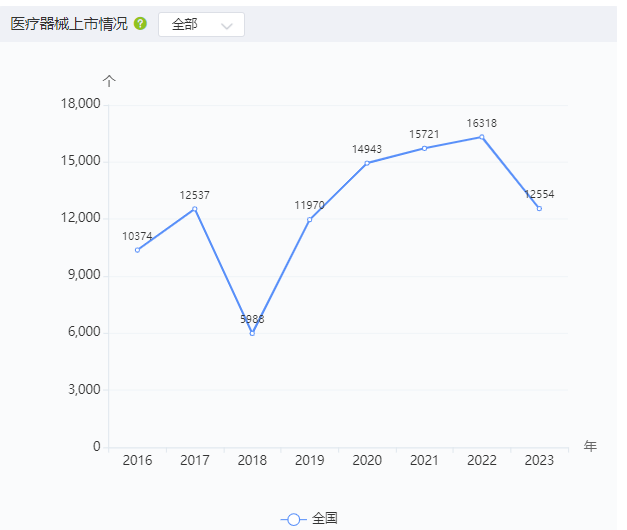Click the 2016 data point labeled 10374
Screen dimensions: 627x530
(138, 250)
